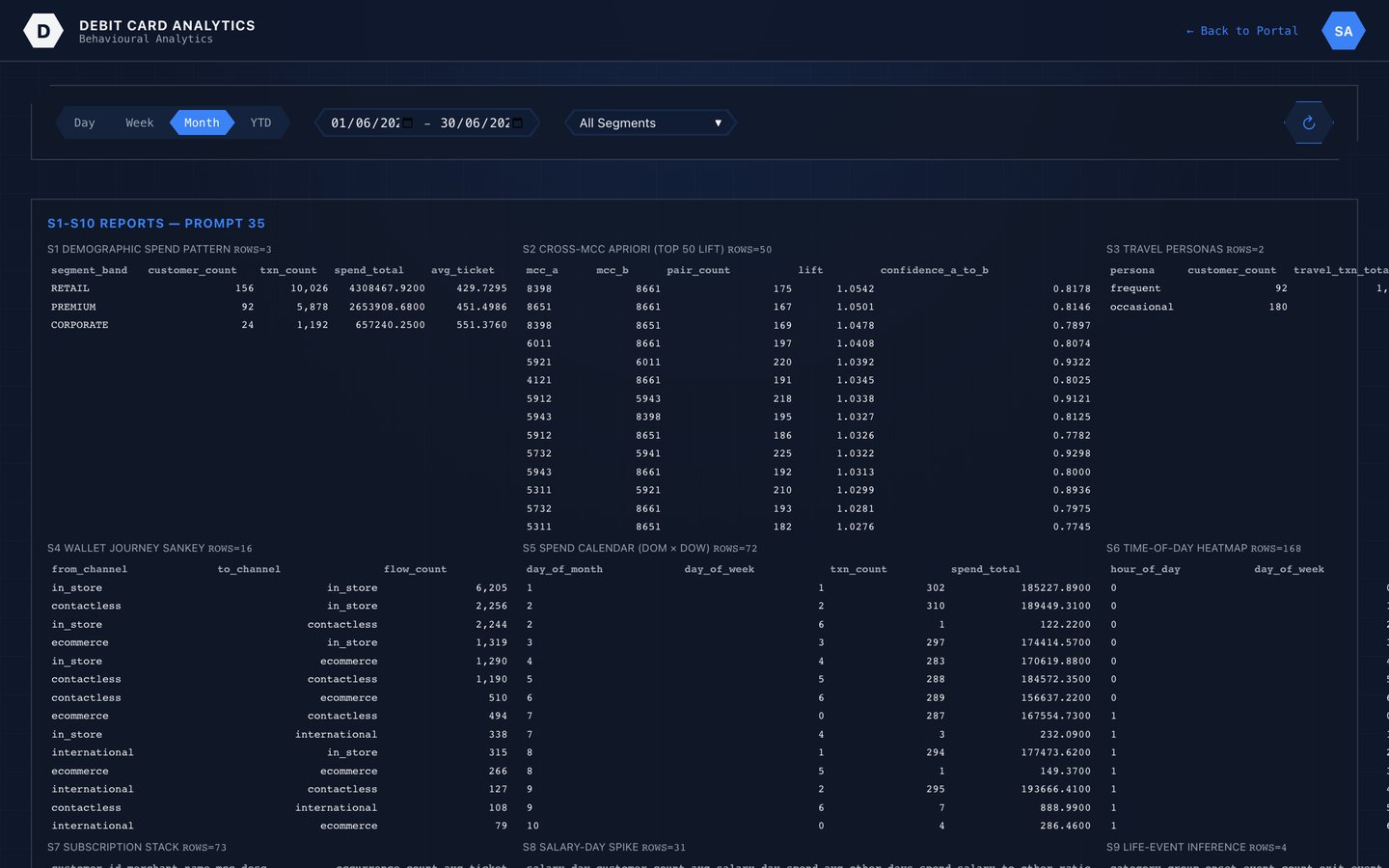Follow the Back to Portal link
Screen dimensions: 1389x868
tap(1241, 31)
